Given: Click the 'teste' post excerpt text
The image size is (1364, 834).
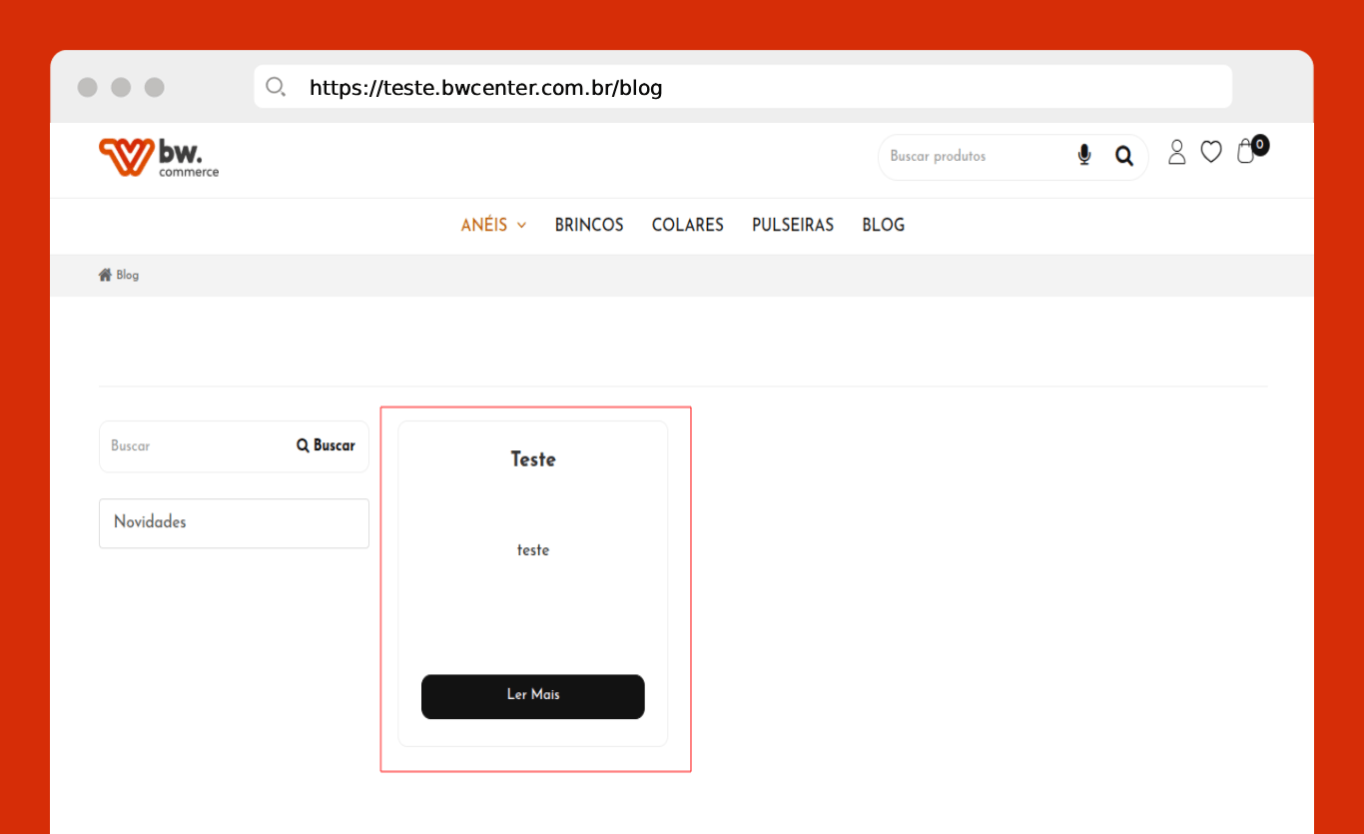Looking at the screenshot, I should tap(533, 550).
